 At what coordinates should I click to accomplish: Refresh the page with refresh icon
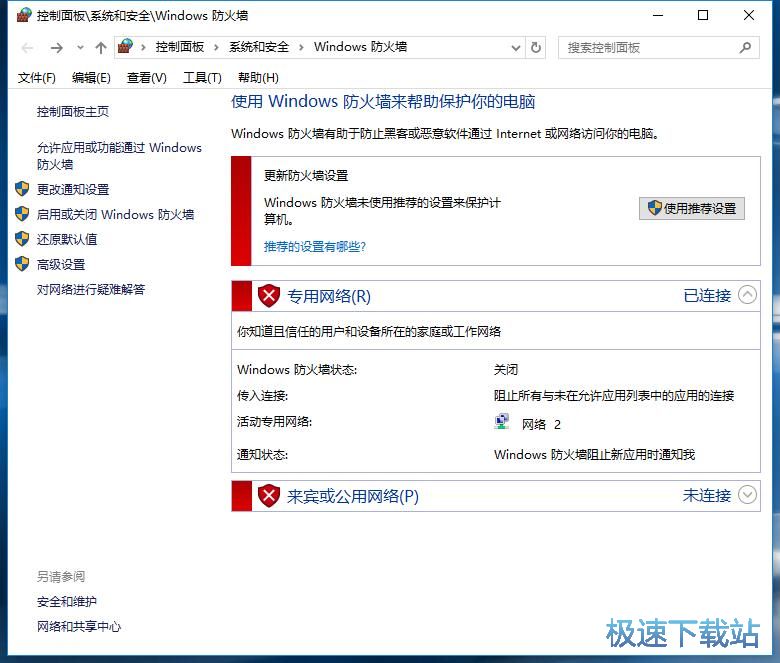click(536, 48)
